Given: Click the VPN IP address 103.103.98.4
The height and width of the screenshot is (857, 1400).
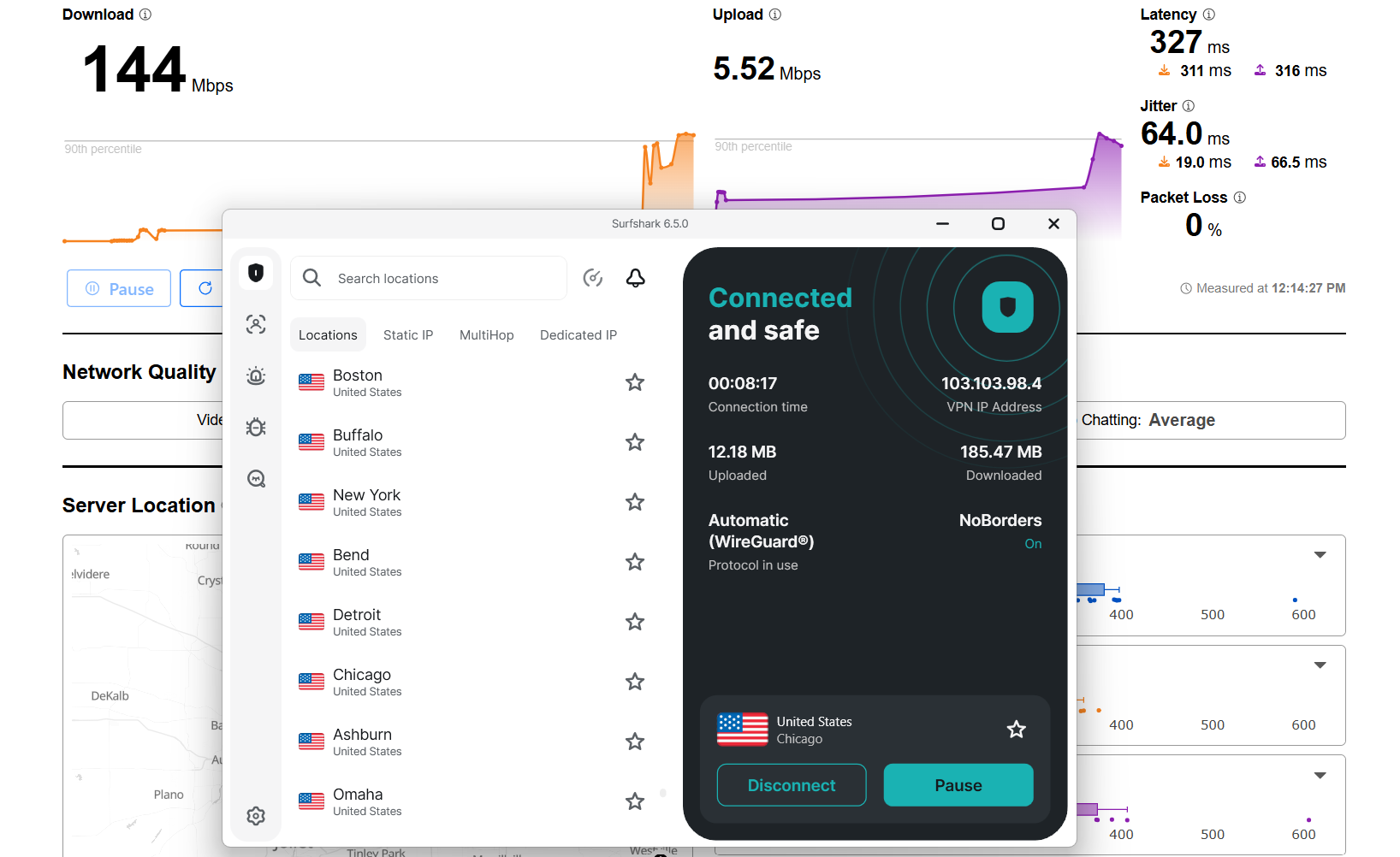Looking at the screenshot, I should [x=992, y=383].
